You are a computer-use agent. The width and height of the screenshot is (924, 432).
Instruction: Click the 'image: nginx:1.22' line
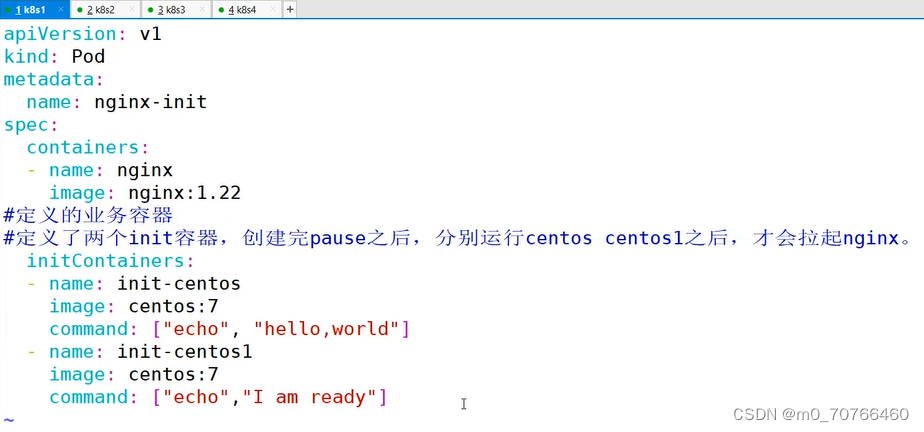pos(145,193)
